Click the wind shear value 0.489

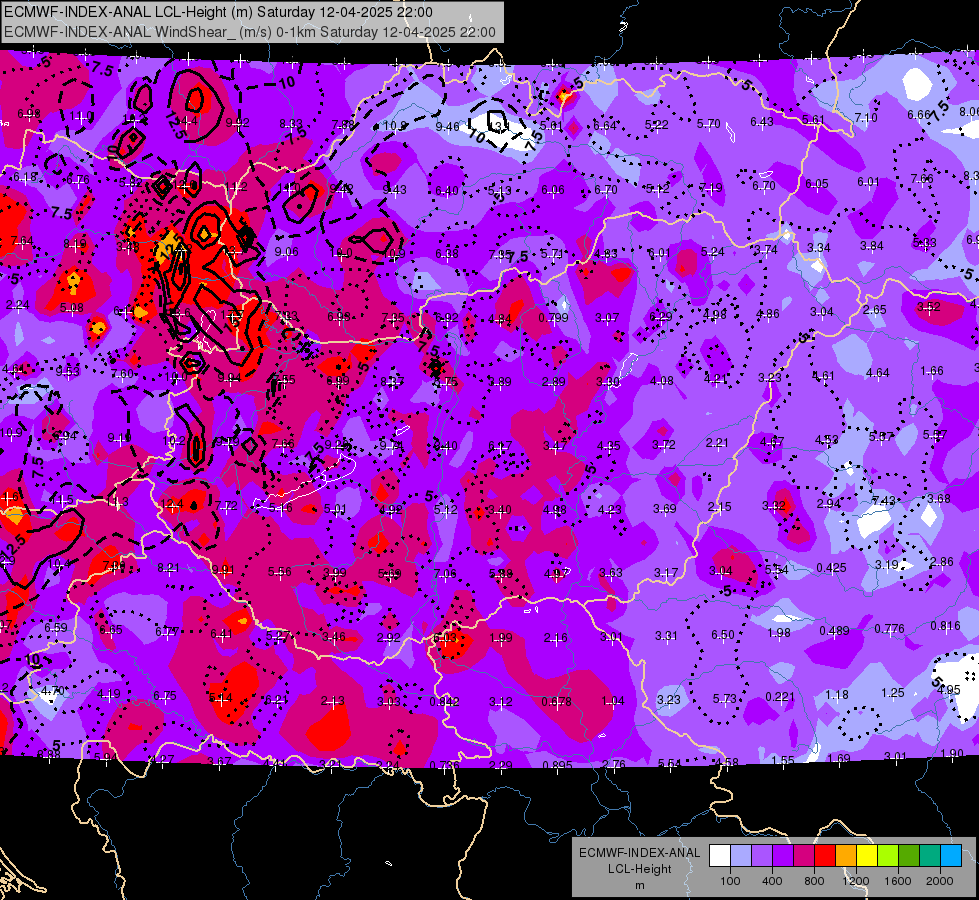[834, 631]
